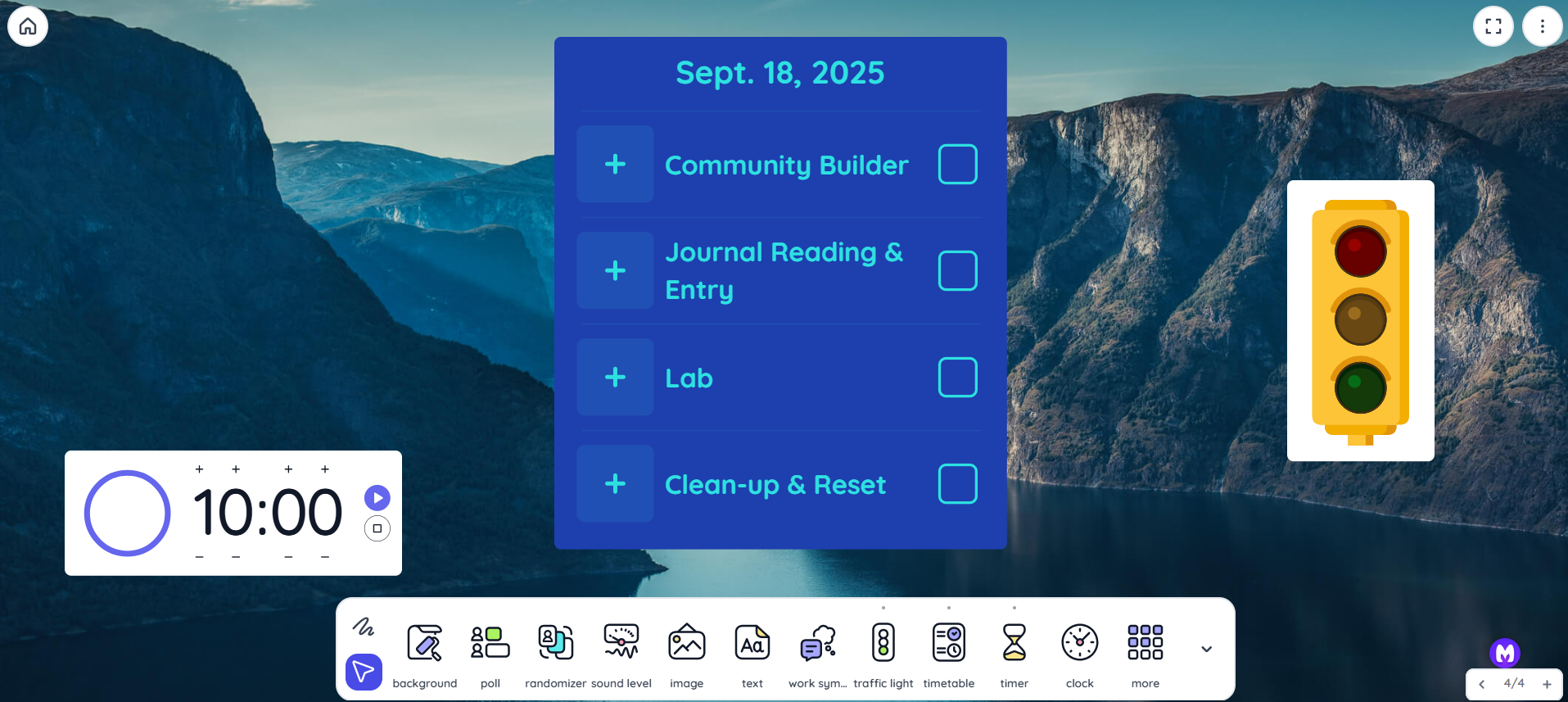The image size is (1568, 702).
Task: Check the Community Builder checkbox
Action: pyautogui.click(x=958, y=165)
